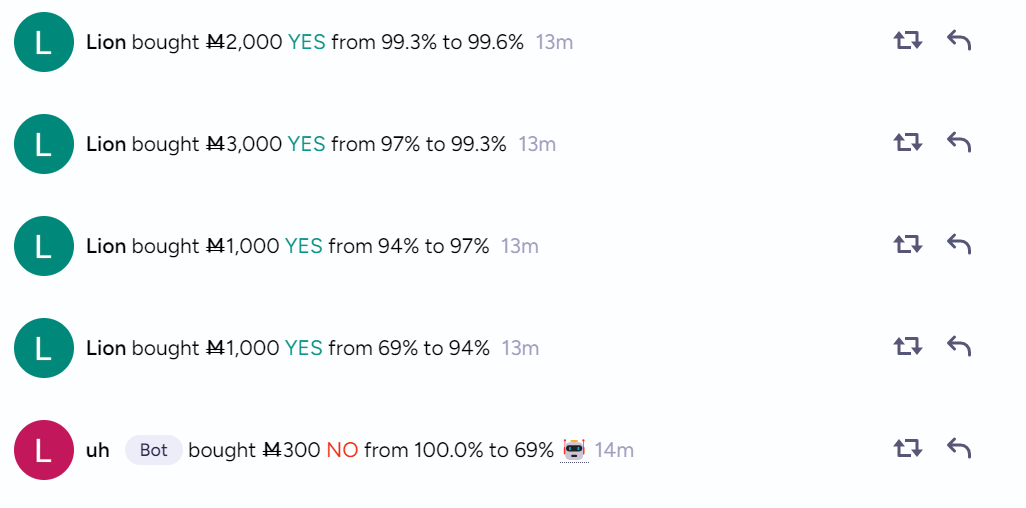Reply to Lion's bet from 94% to 97%
This screenshot has width=1026, height=508.
[959, 244]
